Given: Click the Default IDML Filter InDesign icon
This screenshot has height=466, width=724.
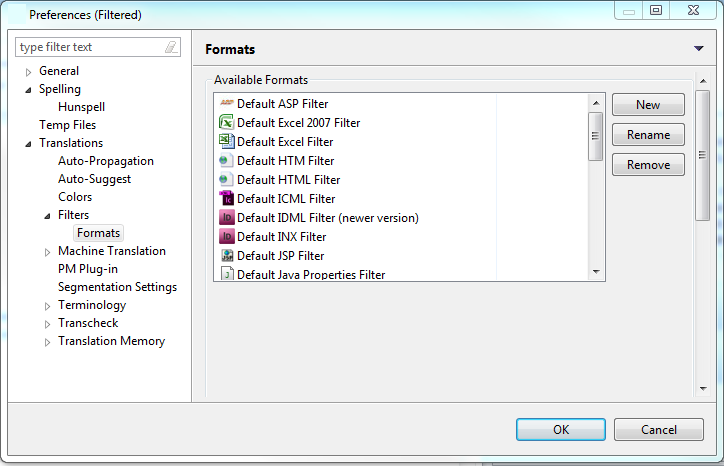Looking at the screenshot, I should [226, 217].
